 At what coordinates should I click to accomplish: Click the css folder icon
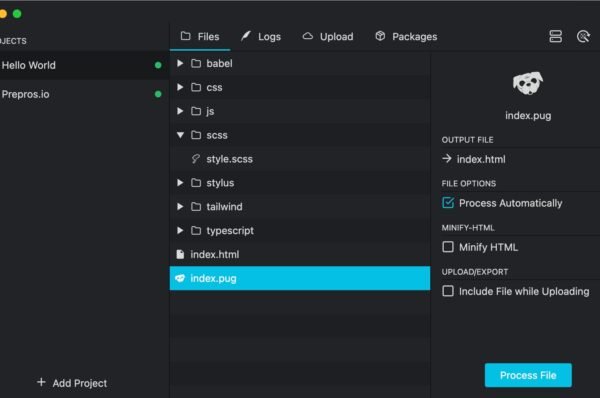click(196, 87)
